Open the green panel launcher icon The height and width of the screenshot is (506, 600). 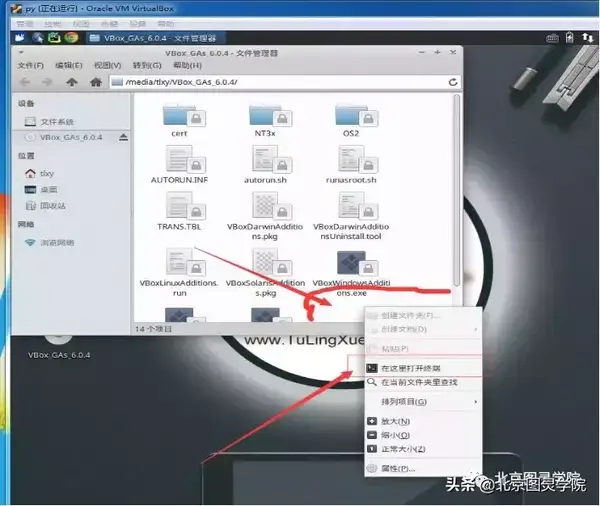coord(54,38)
